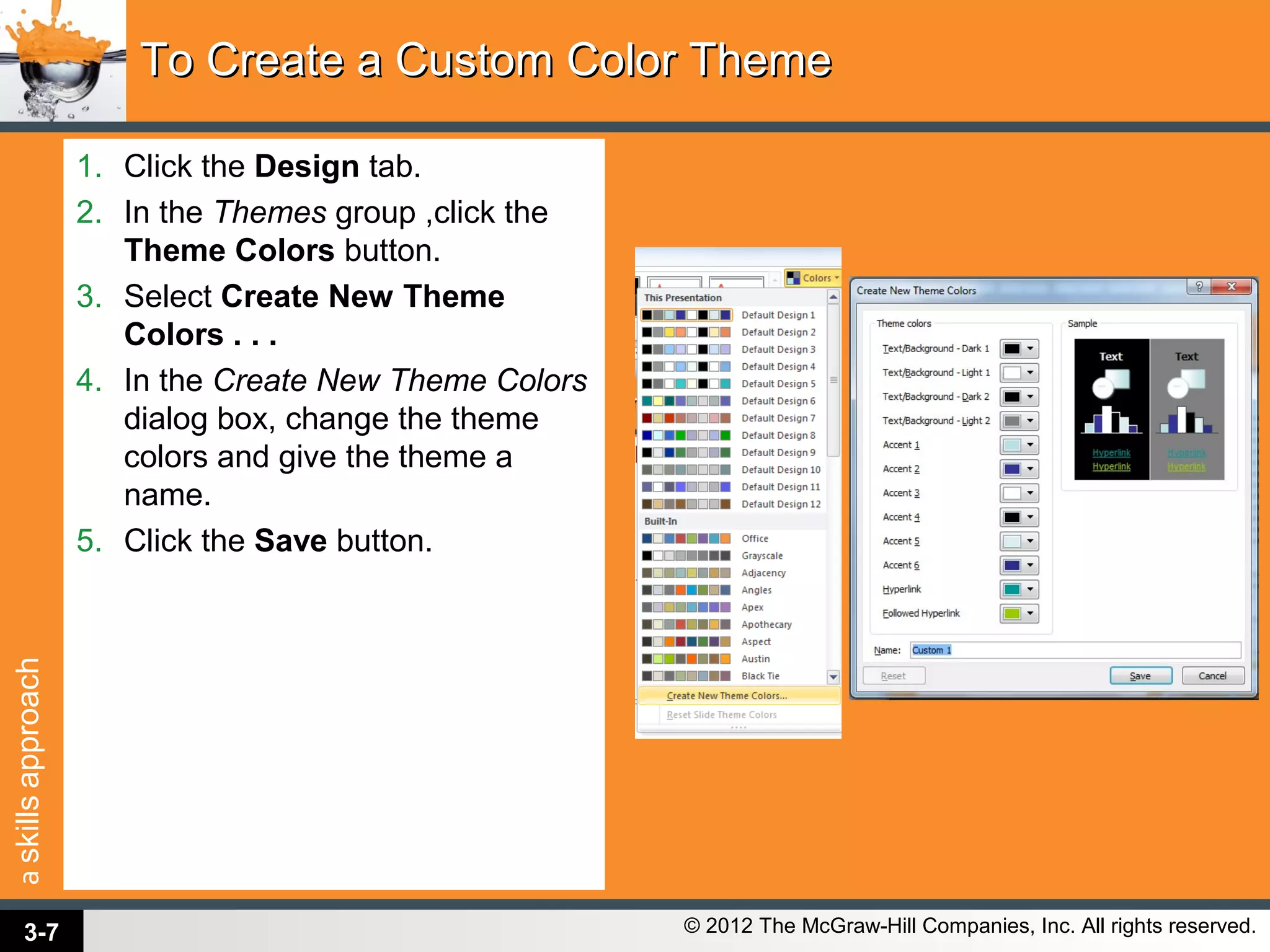The image size is (1270, 952).
Task: Select Default Design 1 color set
Action: point(778,315)
